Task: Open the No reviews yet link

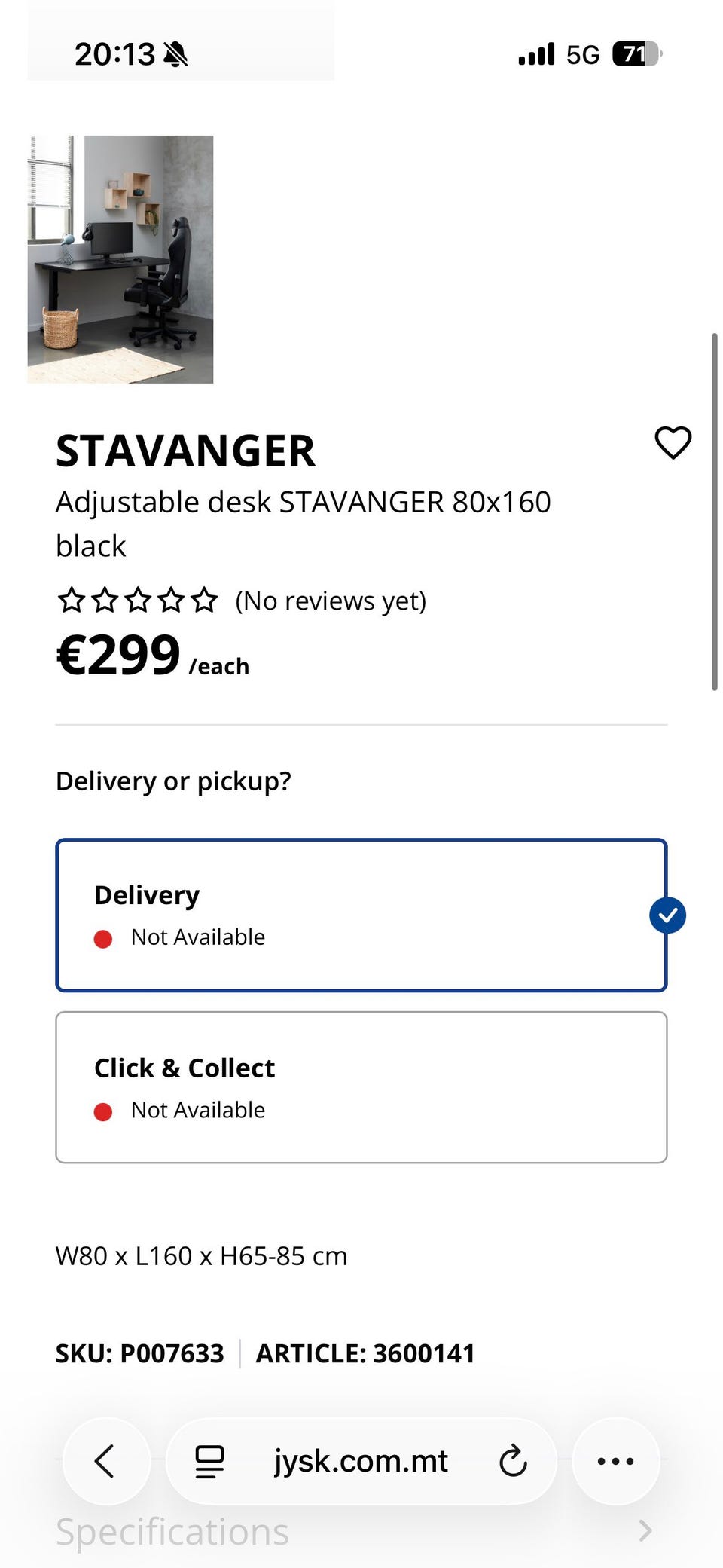Action: (x=331, y=601)
